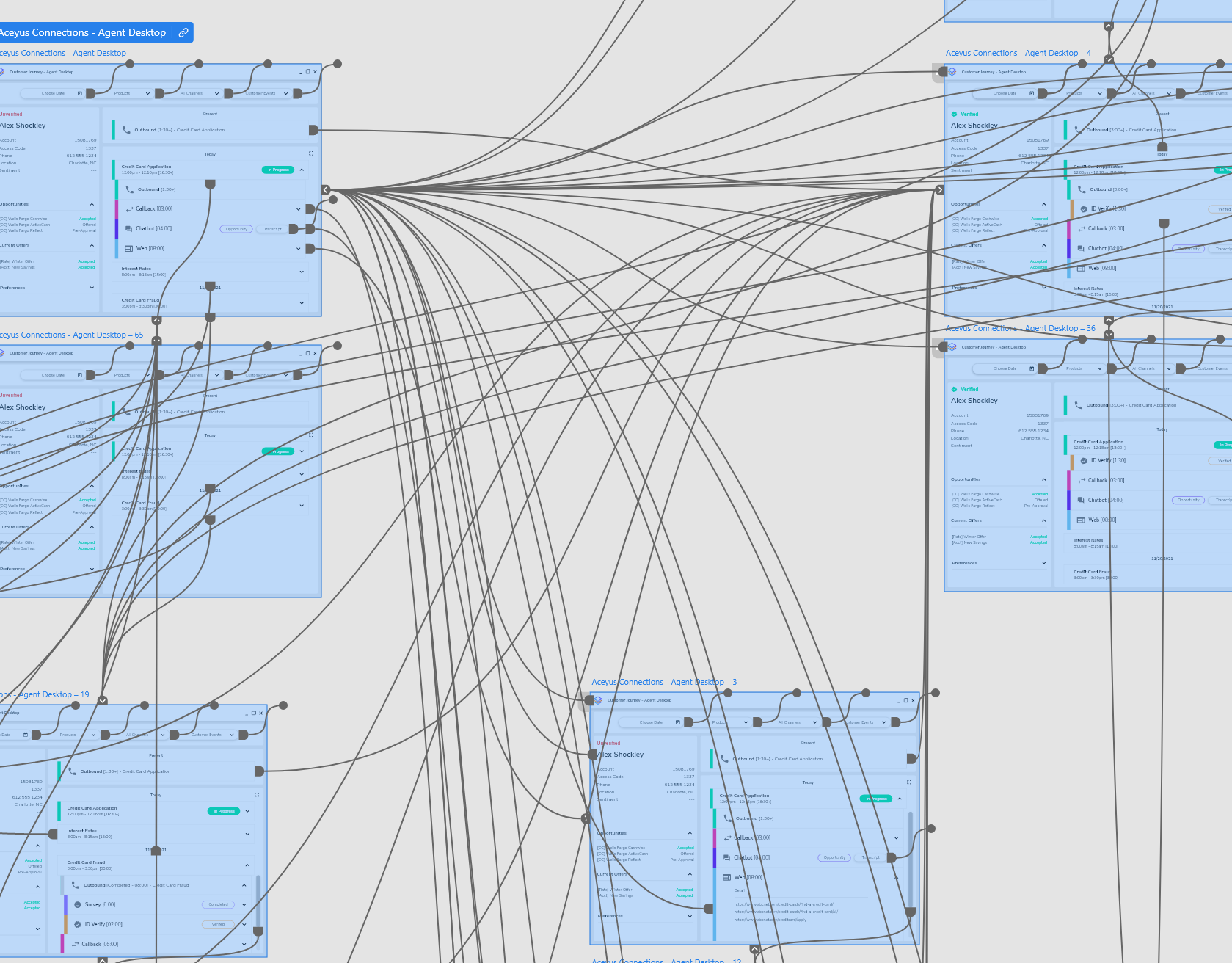Image resolution: width=1232 pixels, height=963 pixels.
Task: Select the 'Agent Desktop – 36' frame label
Action: (1020, 328)
